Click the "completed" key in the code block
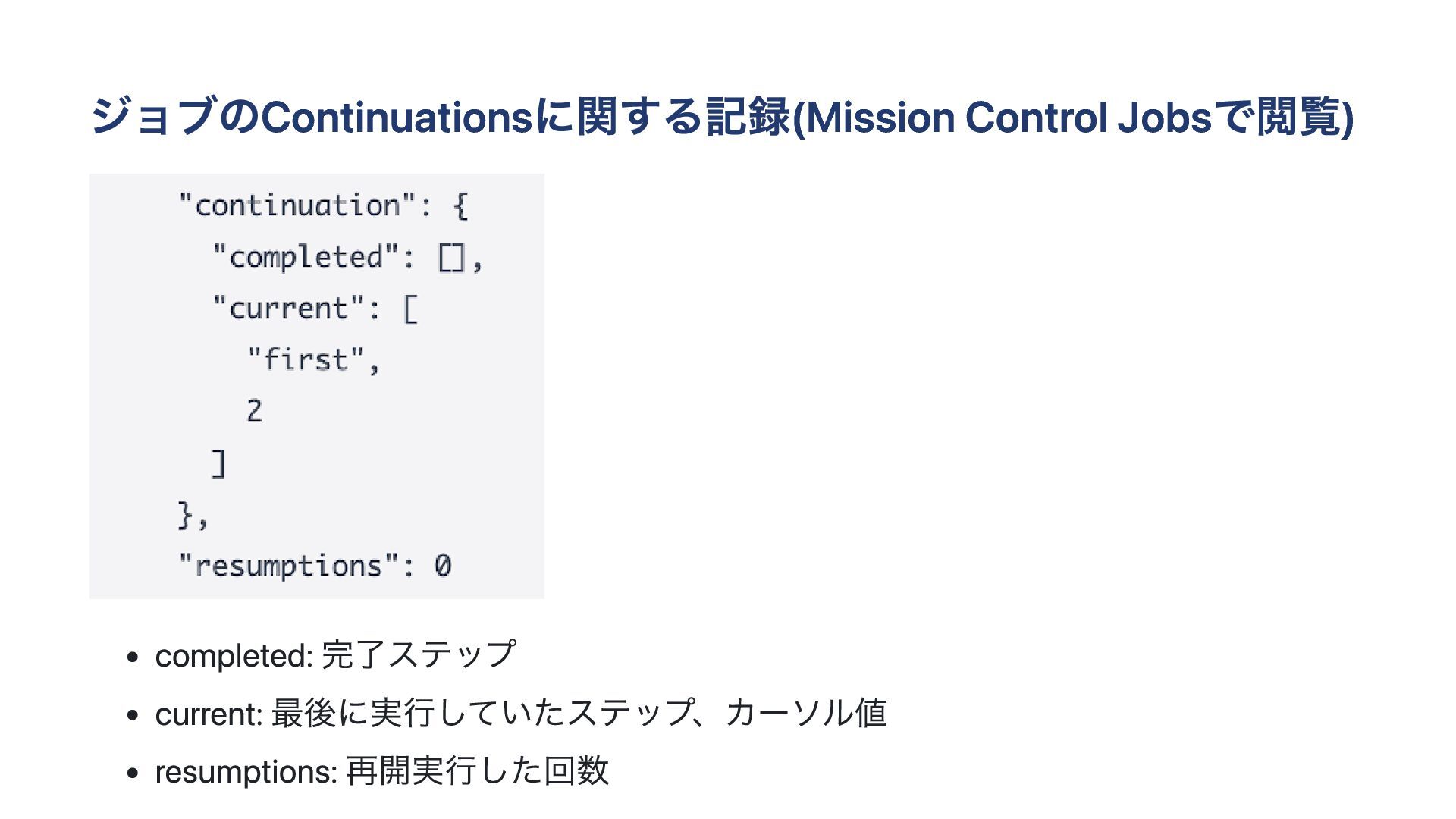 coord(305,257)
